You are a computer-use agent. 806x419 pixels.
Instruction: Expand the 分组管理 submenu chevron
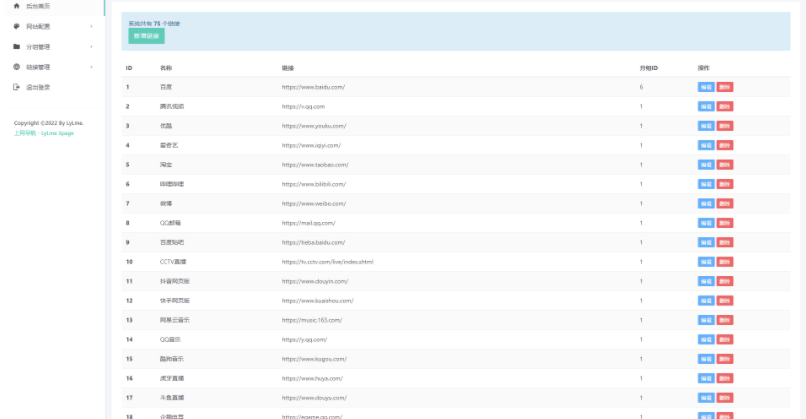point(91,46)
